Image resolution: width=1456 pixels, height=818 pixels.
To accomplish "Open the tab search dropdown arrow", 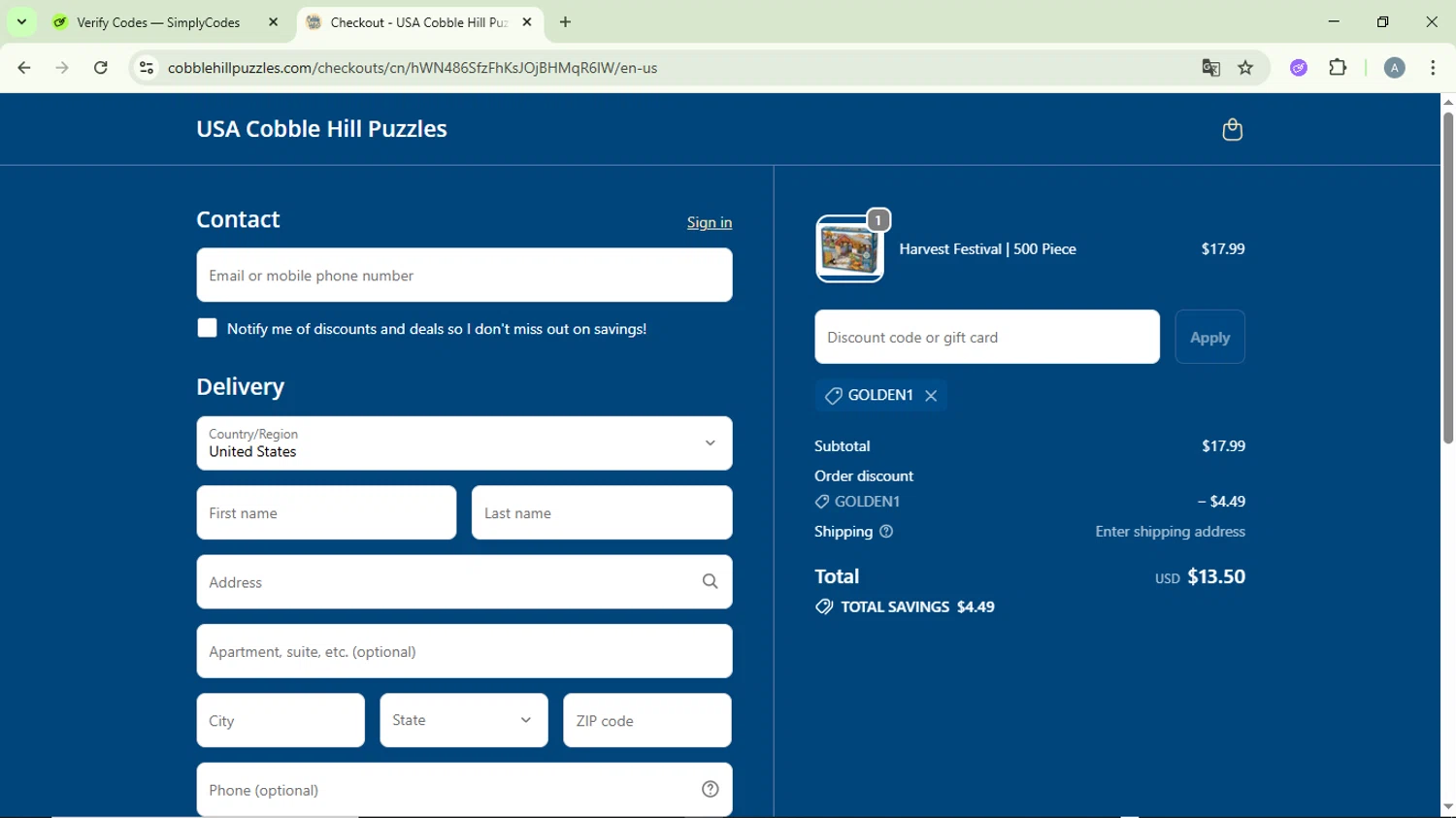I will coord(21,22).
